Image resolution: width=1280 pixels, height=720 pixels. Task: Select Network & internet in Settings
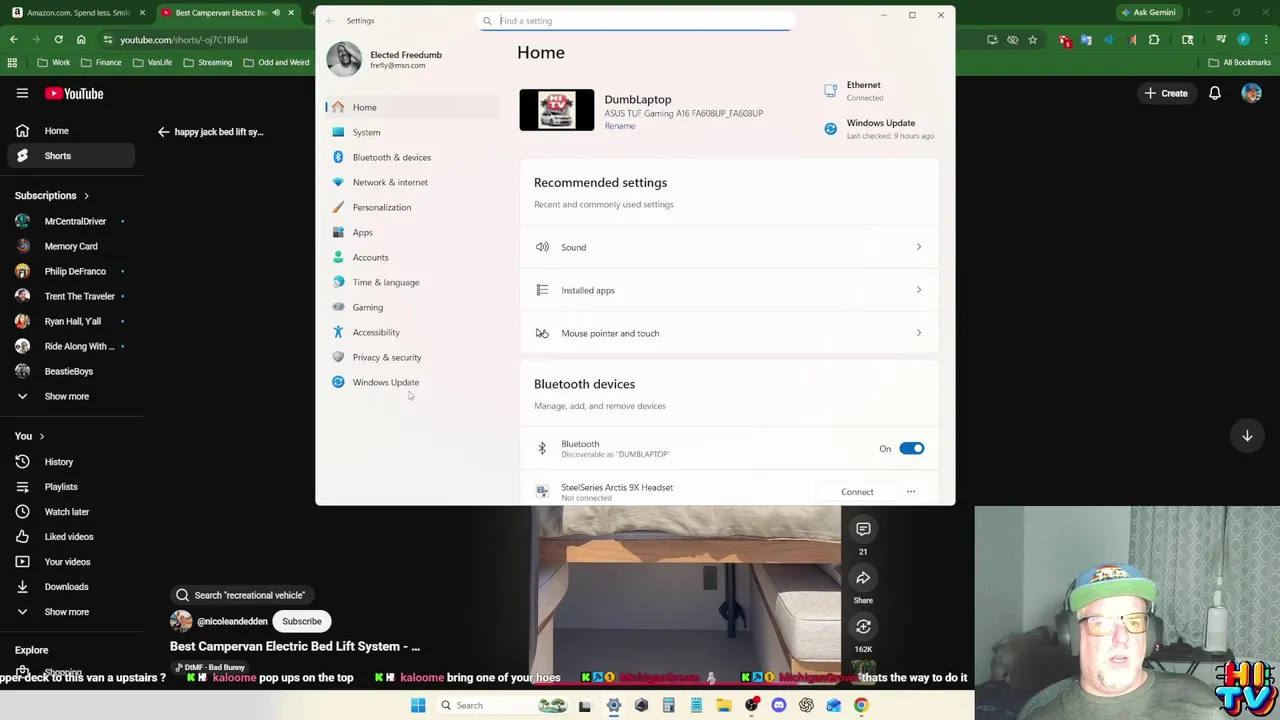(x=412, y=182)
